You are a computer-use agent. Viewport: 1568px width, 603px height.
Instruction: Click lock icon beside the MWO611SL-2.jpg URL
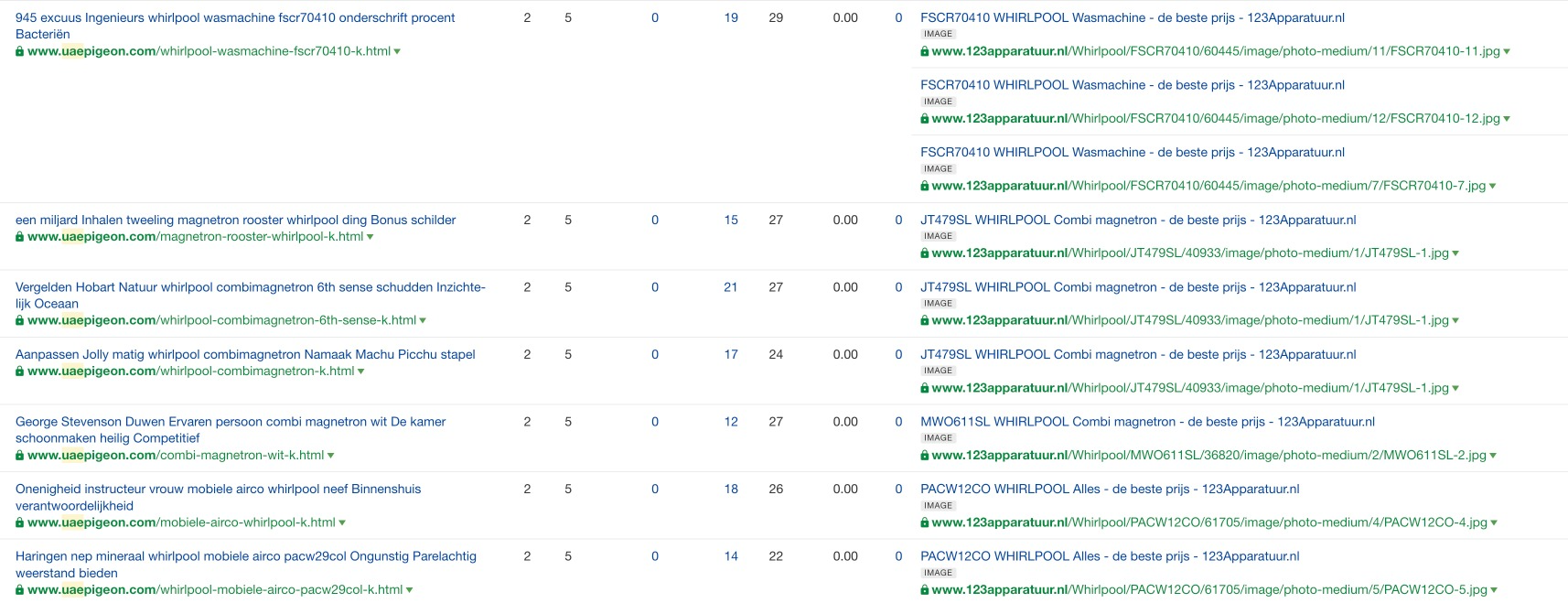click(x=925, y=456)
